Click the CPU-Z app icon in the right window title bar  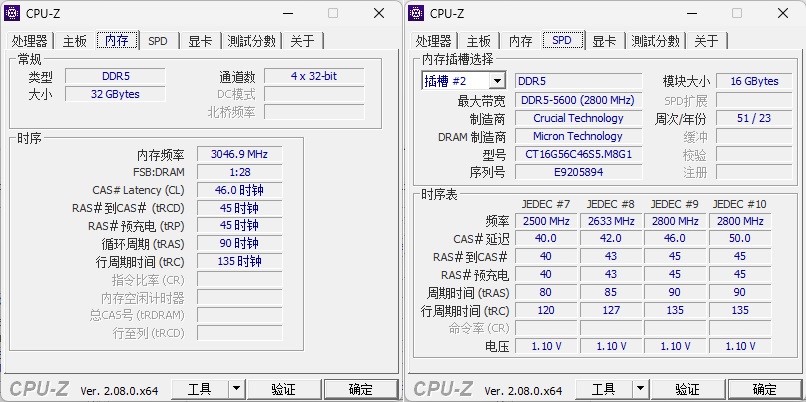point(418,13)
